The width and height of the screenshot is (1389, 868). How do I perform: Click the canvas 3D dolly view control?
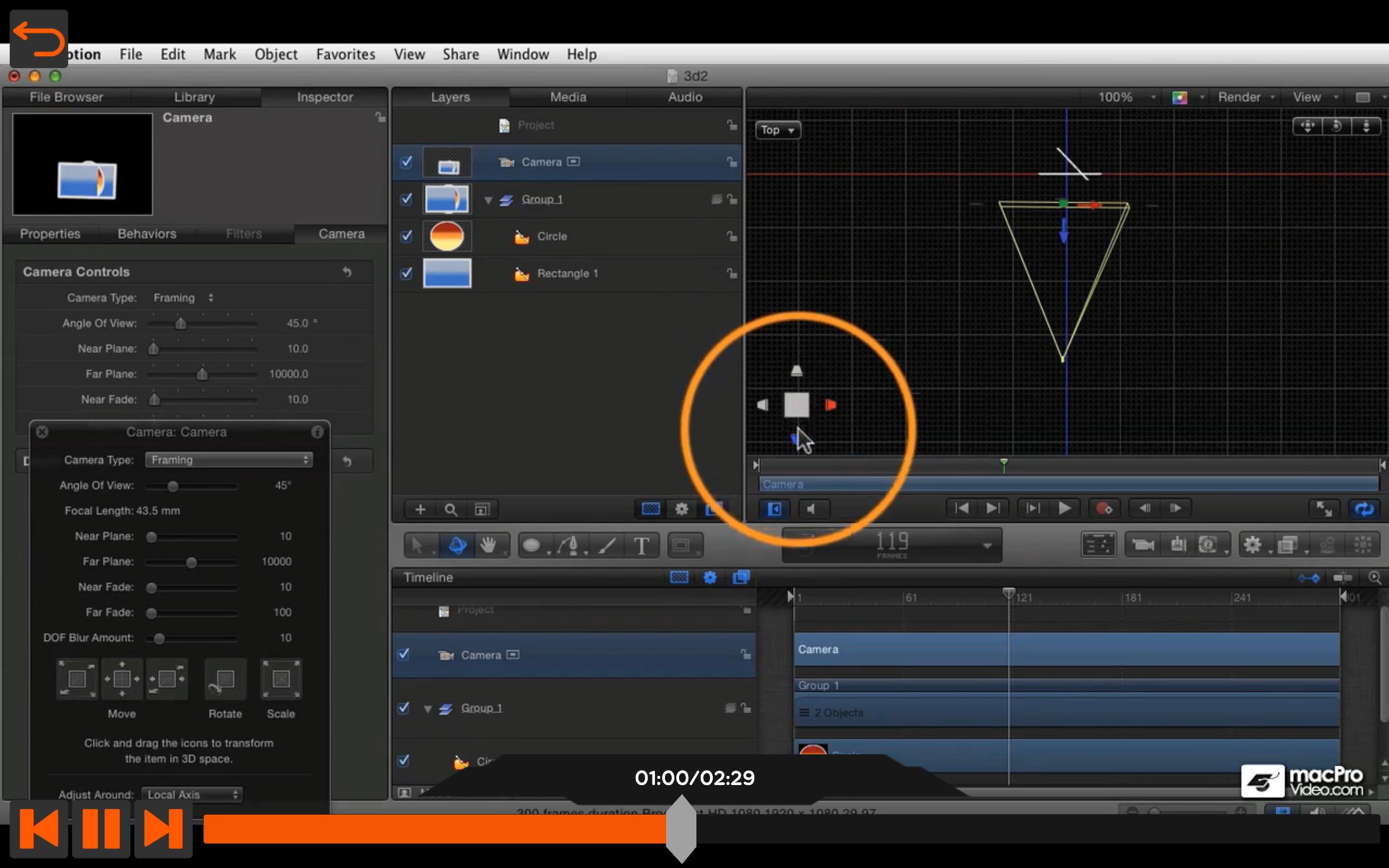(1366, 126)
